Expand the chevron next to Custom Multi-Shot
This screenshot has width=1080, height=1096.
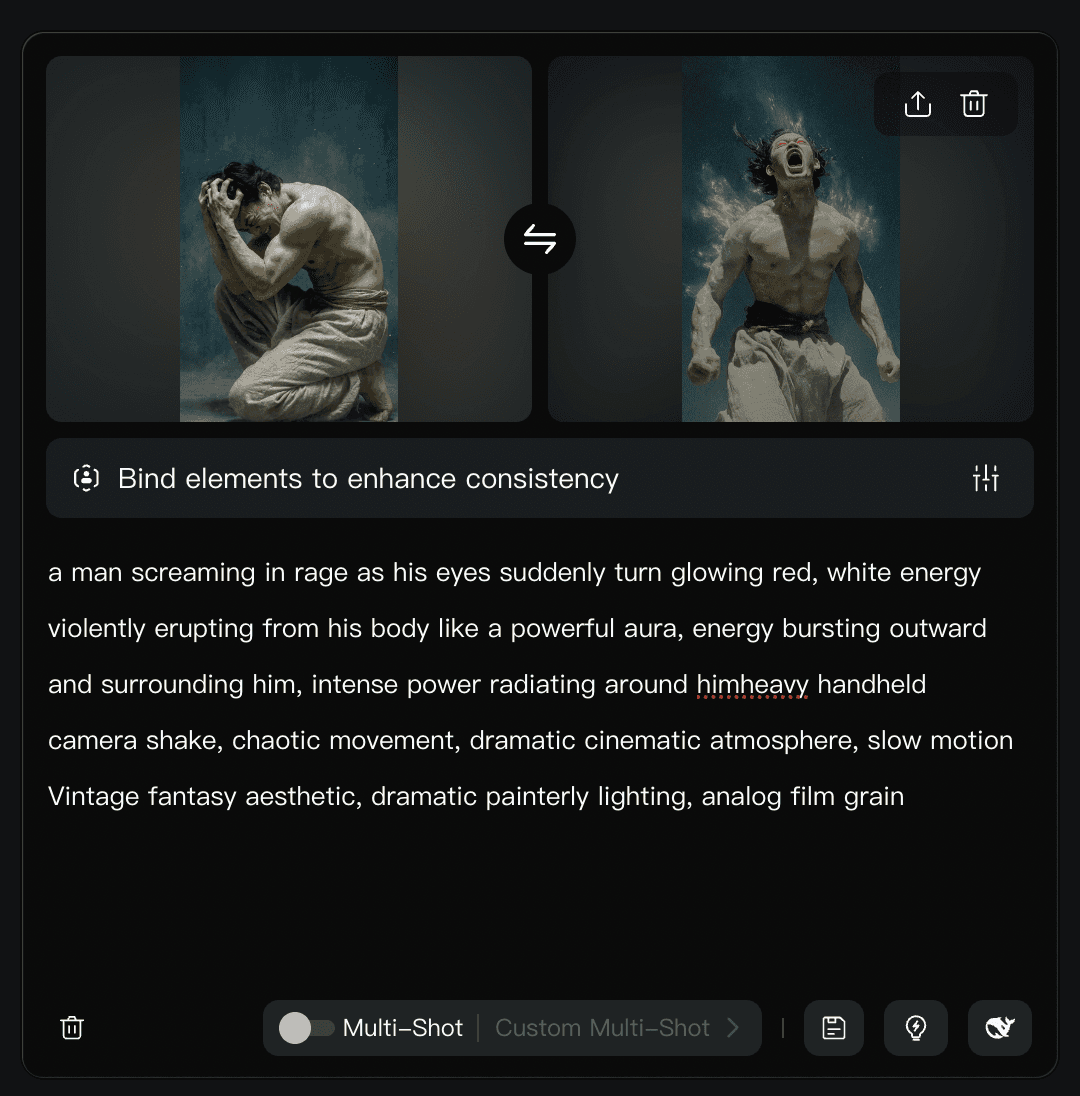tap(733, 1028)
